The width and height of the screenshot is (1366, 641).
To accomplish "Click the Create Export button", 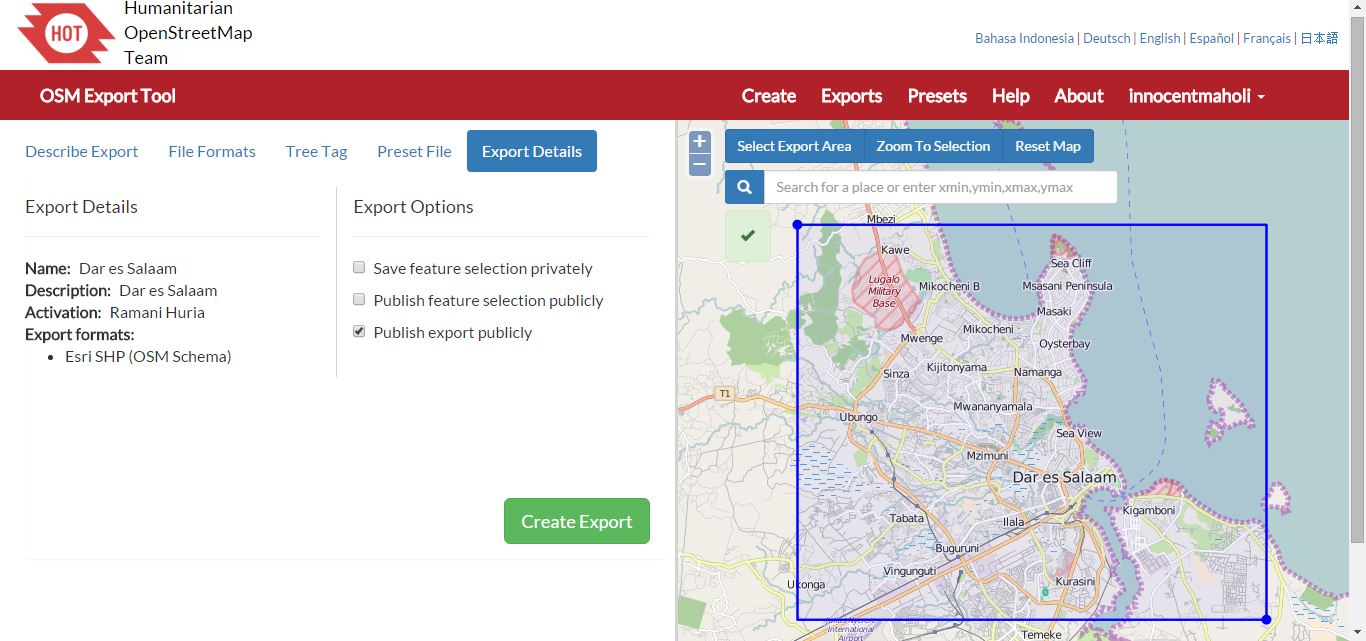I will click(x=577, y=521).
